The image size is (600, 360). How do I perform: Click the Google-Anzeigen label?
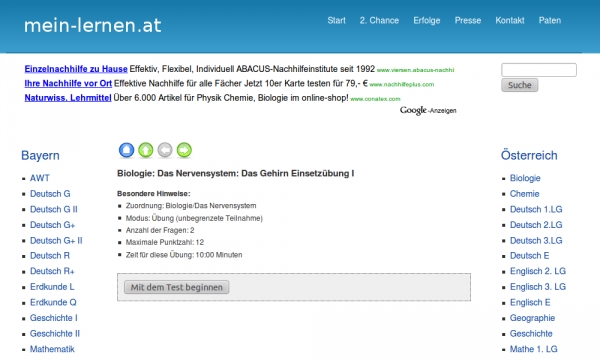point(428,111)
